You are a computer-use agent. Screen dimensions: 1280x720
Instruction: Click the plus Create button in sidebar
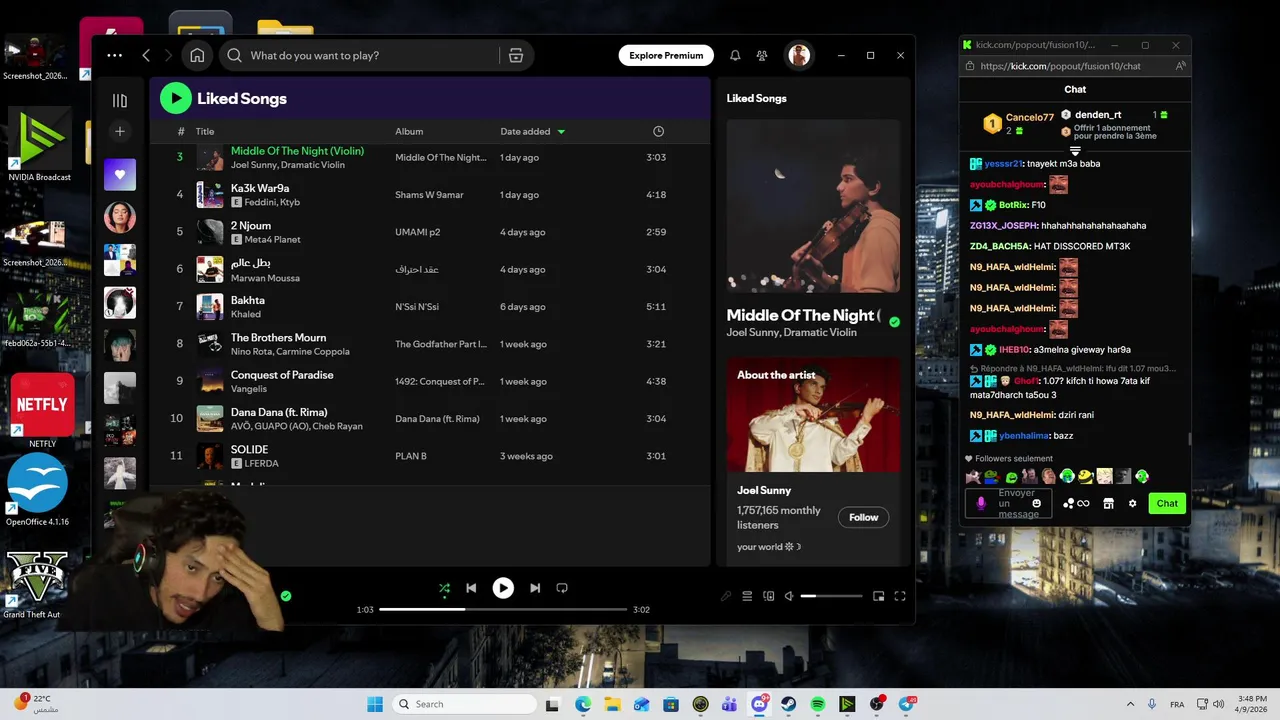click(120, 131)
